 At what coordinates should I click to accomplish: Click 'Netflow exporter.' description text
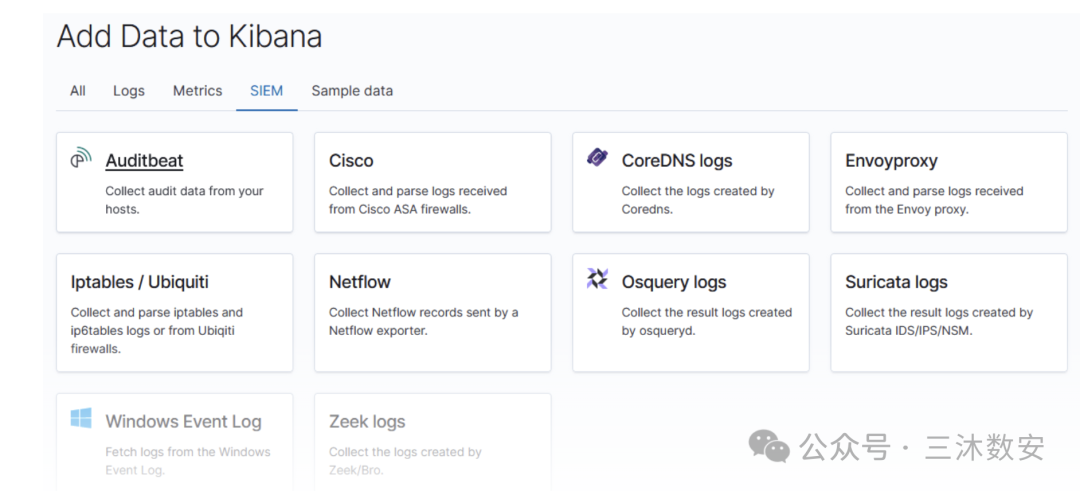click(378, 331)
